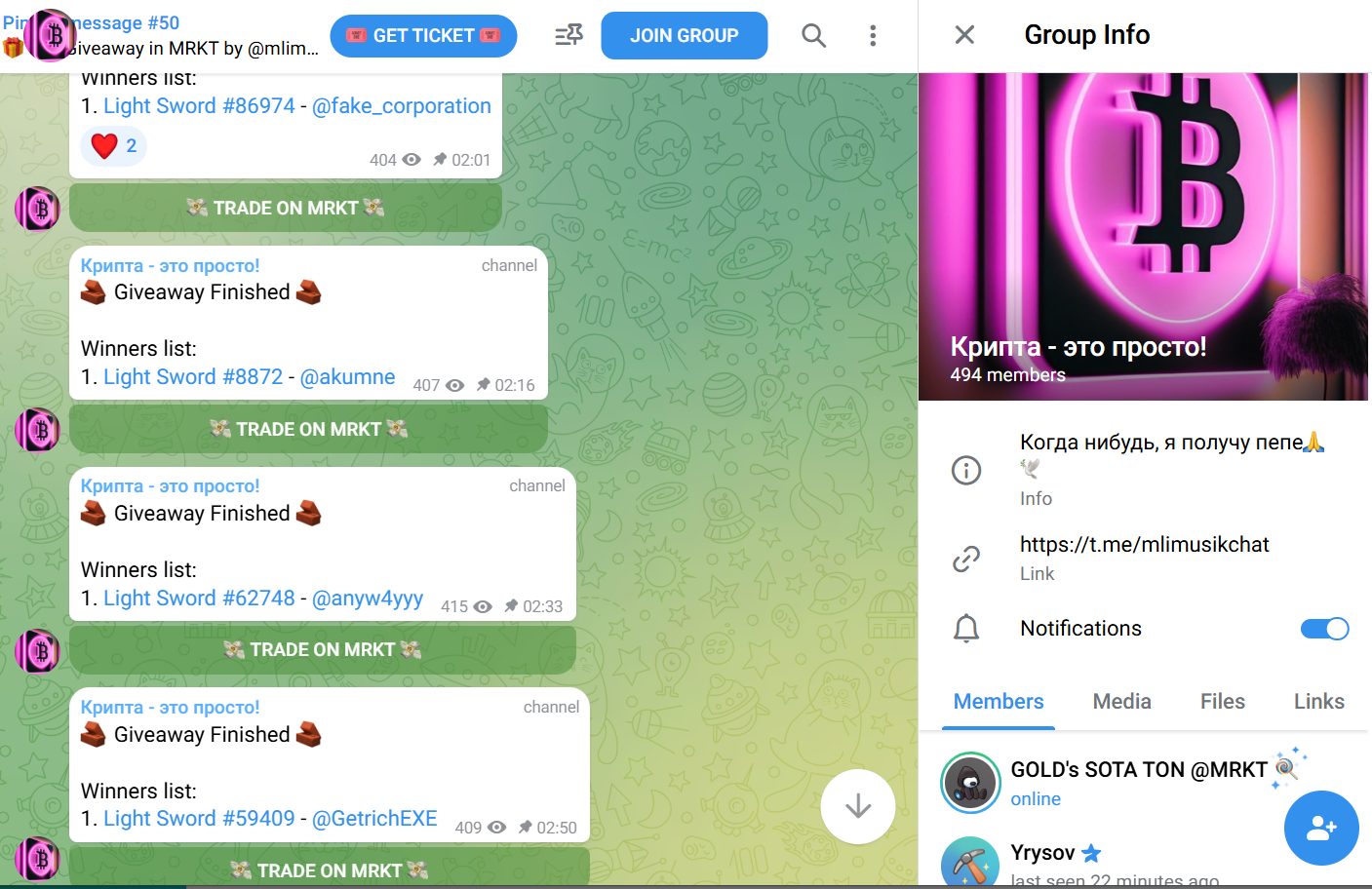The height and width of the screenshot is (889, 1372).
Task: Open the @GetrichEXE mention
Action: (374, 819)
